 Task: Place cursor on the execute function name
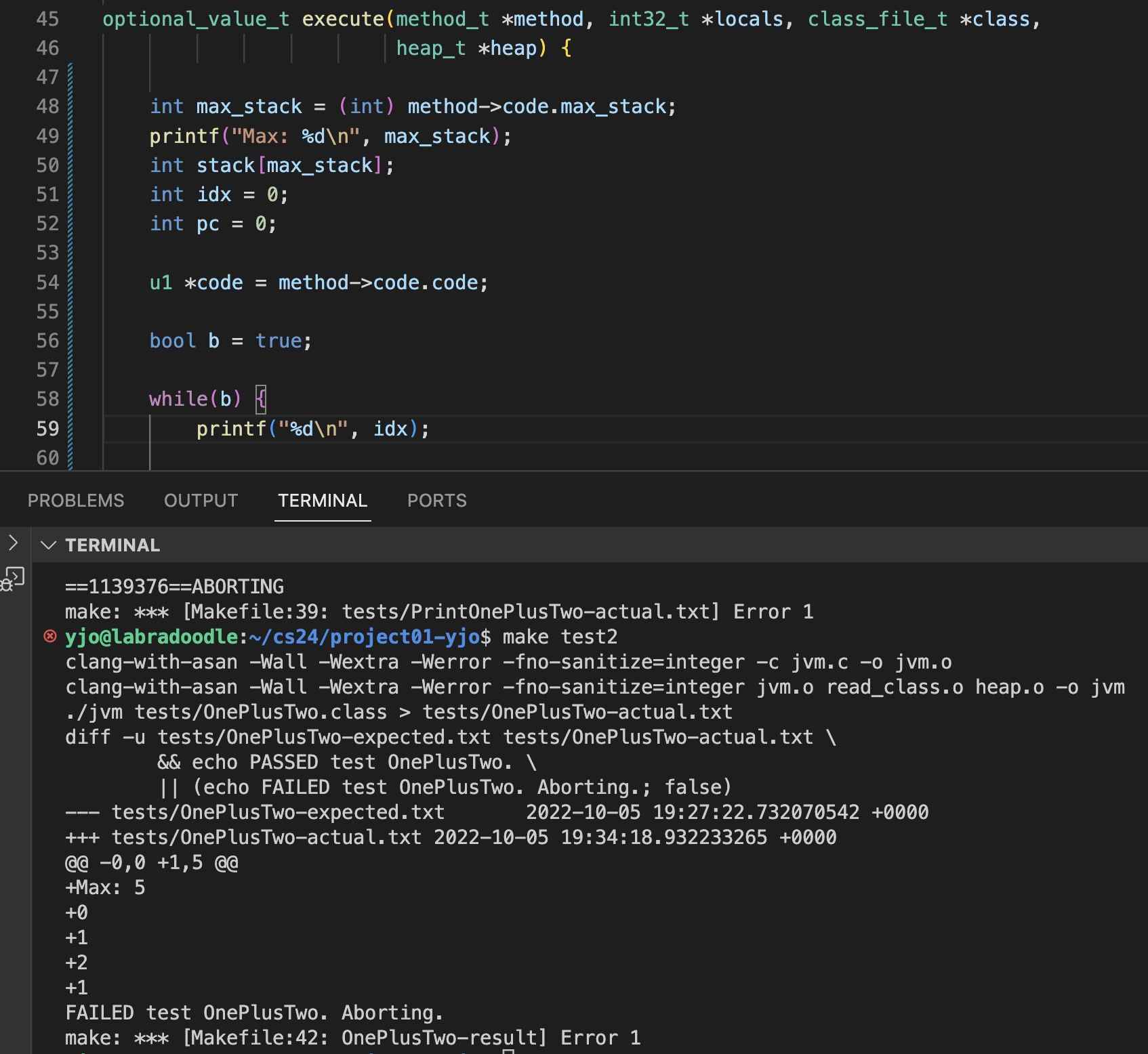[x=342, y=19]
